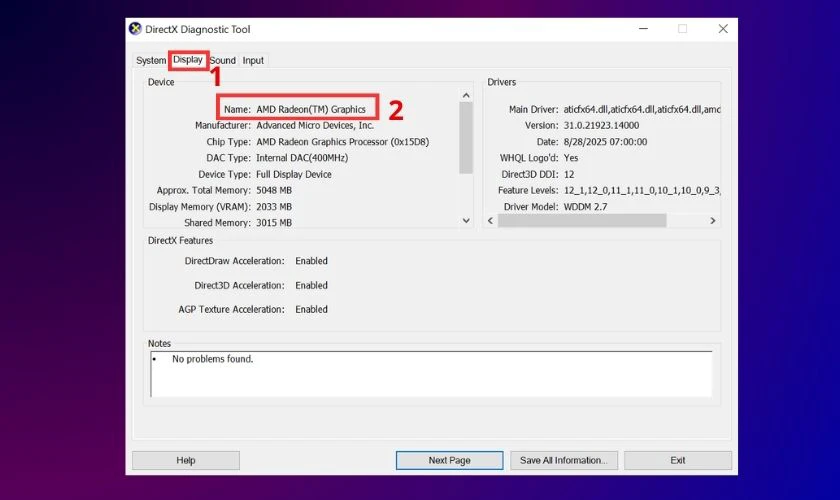Click Device list scroll up arrow

[x=466, y=95]
